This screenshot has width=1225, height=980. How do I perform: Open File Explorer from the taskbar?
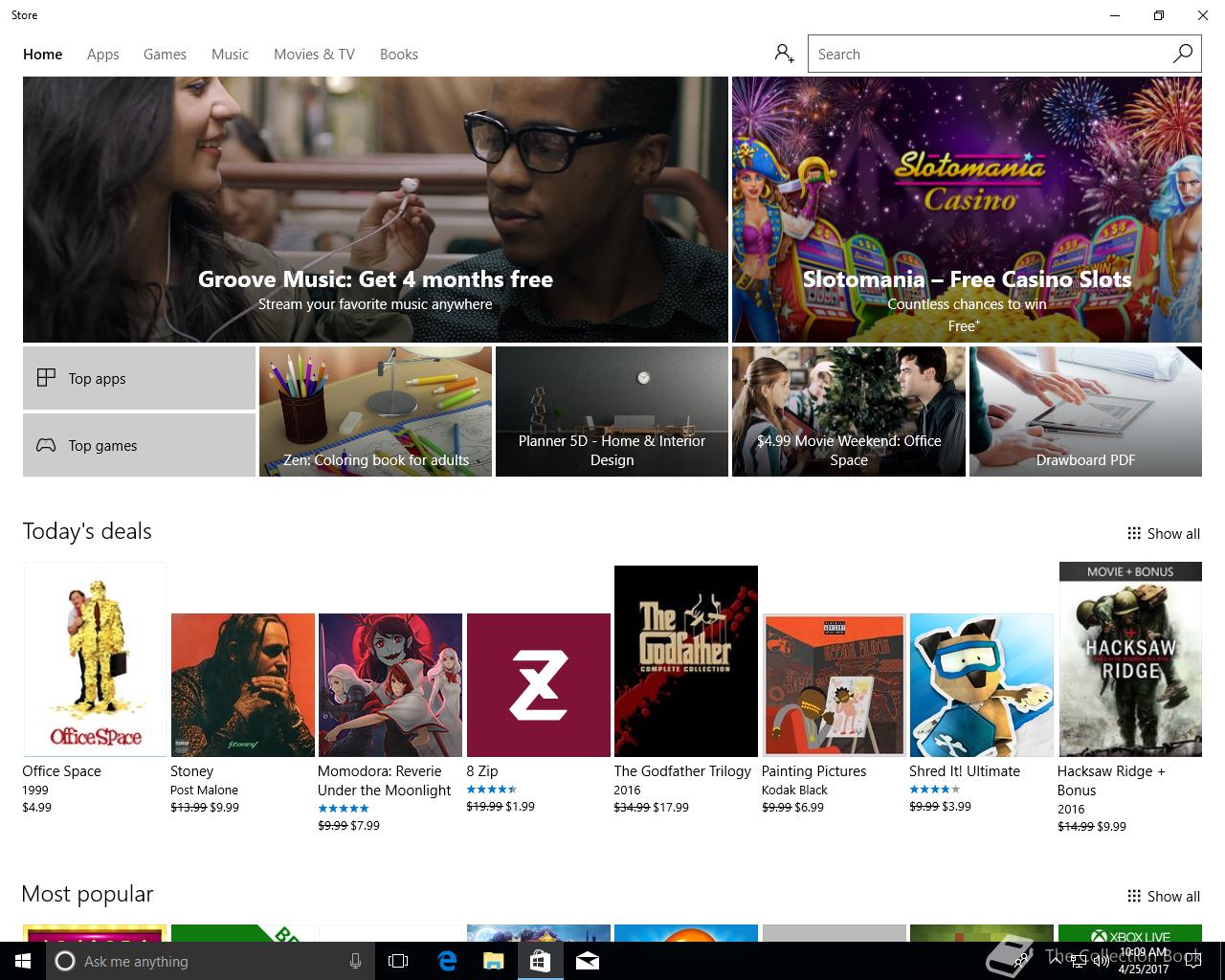(493, 961)
